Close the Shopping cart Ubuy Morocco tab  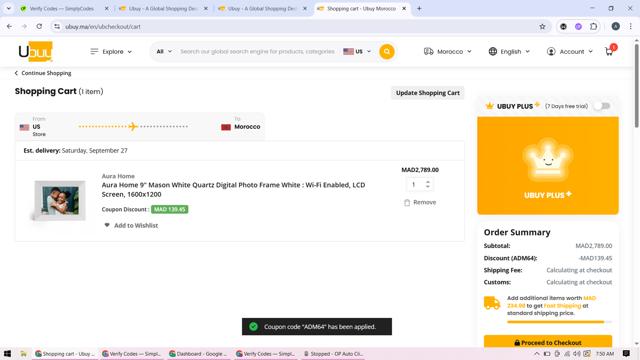(404, 9)
